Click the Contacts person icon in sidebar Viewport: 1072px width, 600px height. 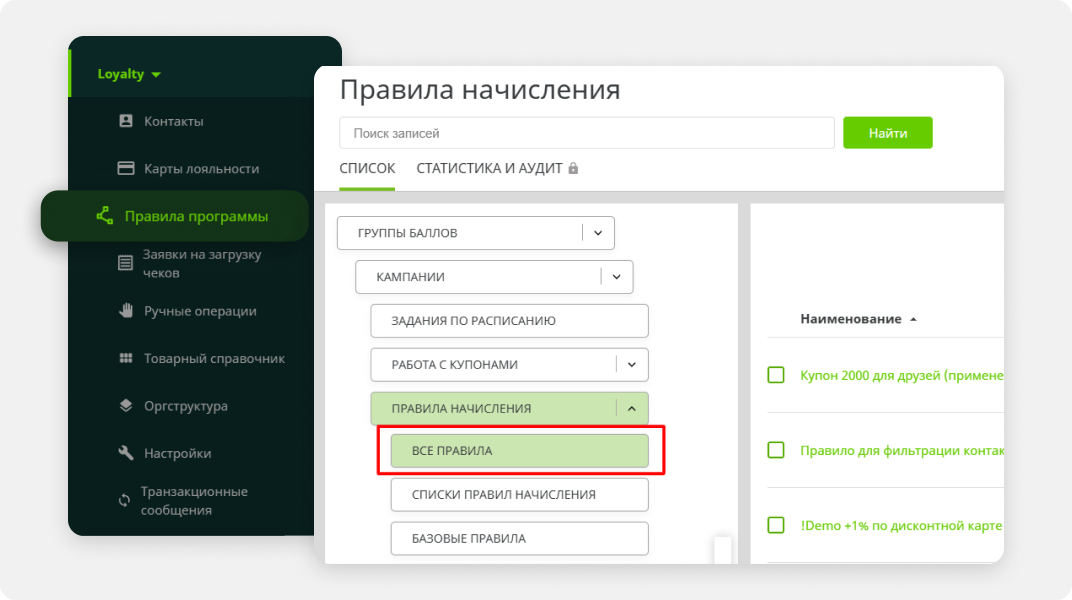pos(126,121)
